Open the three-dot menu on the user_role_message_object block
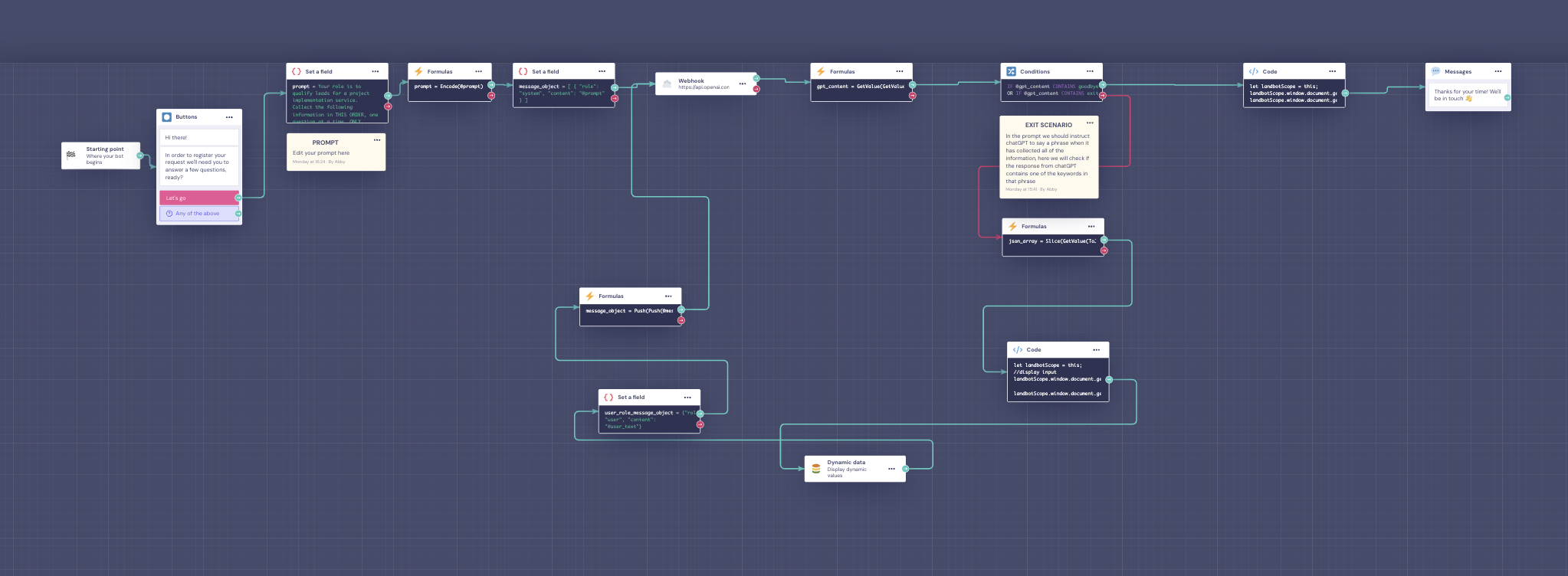The width and height of the screenshot is (1568, 576). point(687,397)
